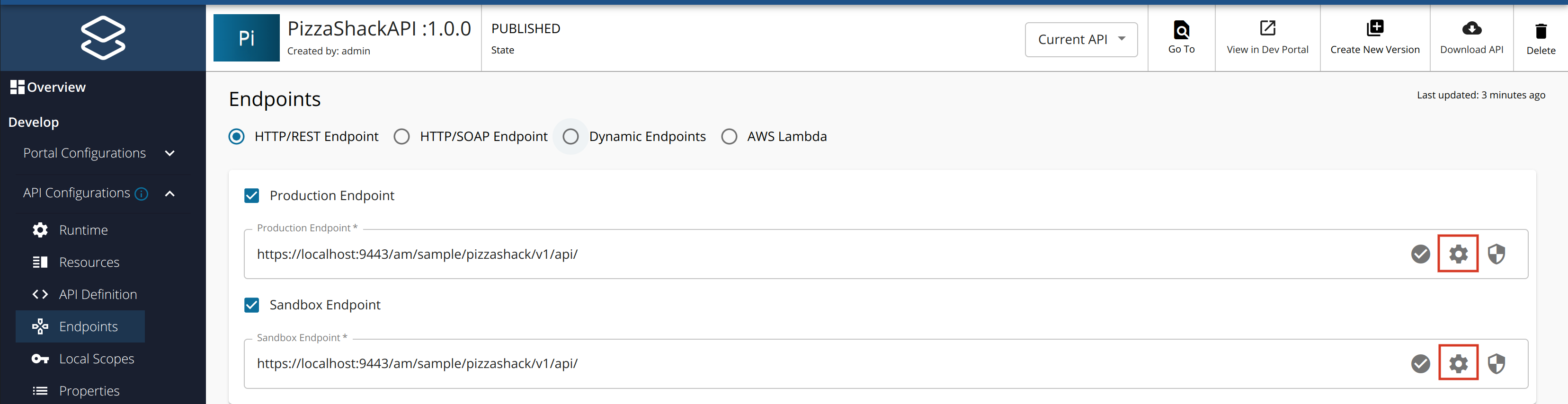The height and width of the screenshot is (404, 1568).
Task: Collapse API Configurations section
Action: (170, 193)
